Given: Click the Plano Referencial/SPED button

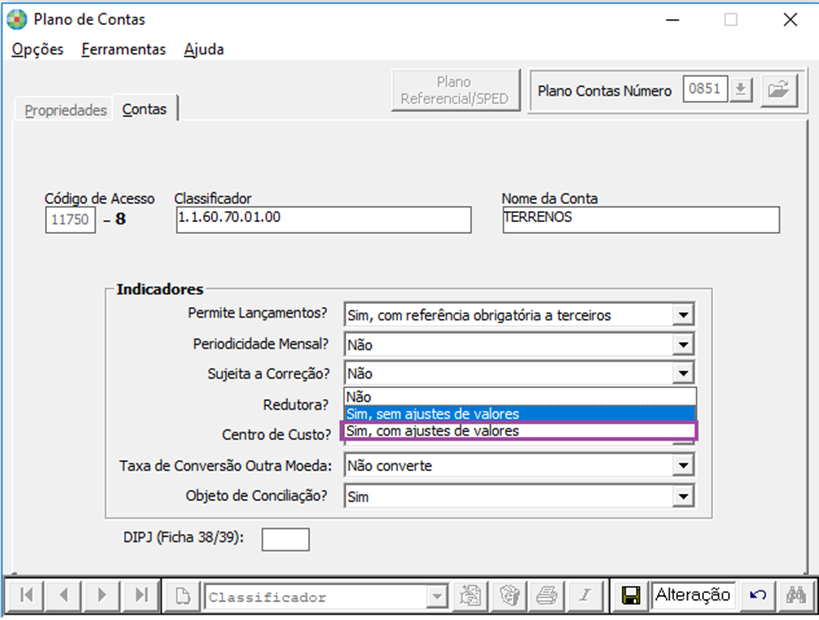Looking at the screenshot, I should pyautogui.click(x=455, y=90).
